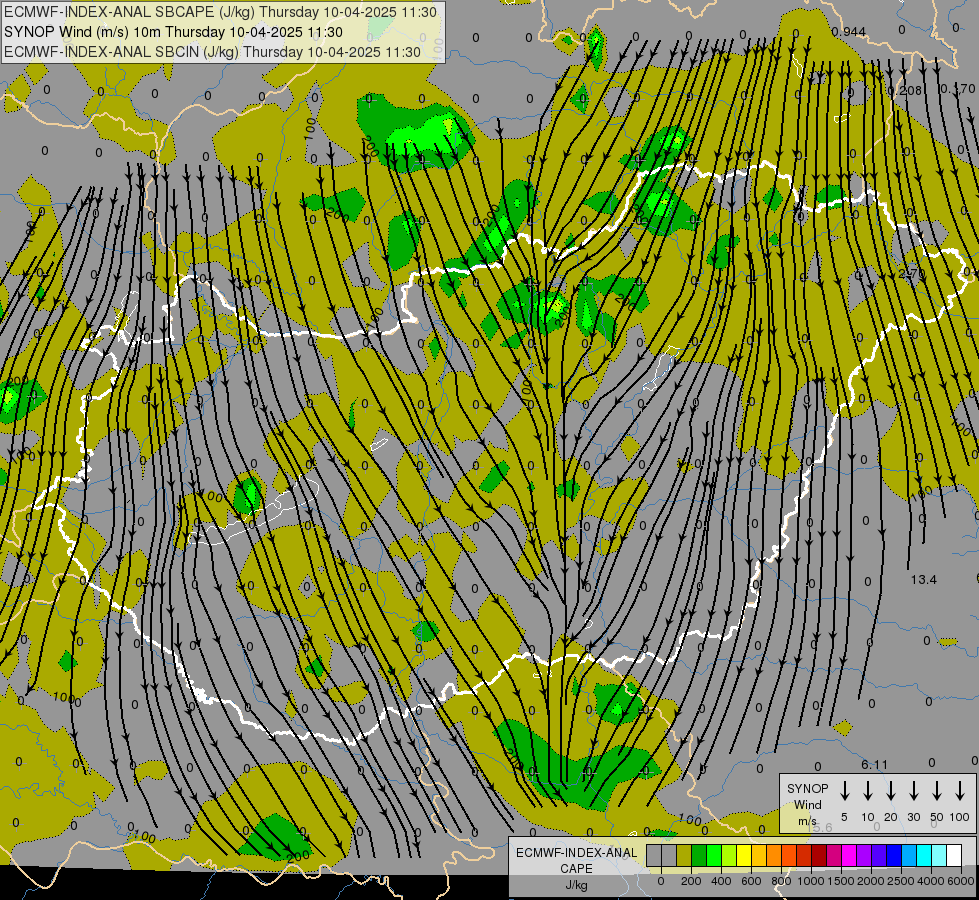Image resolution: width=979 pixels, height=900 pixels.
Task: Click the wind legend arrow above 10
Action: coord(868,791)
